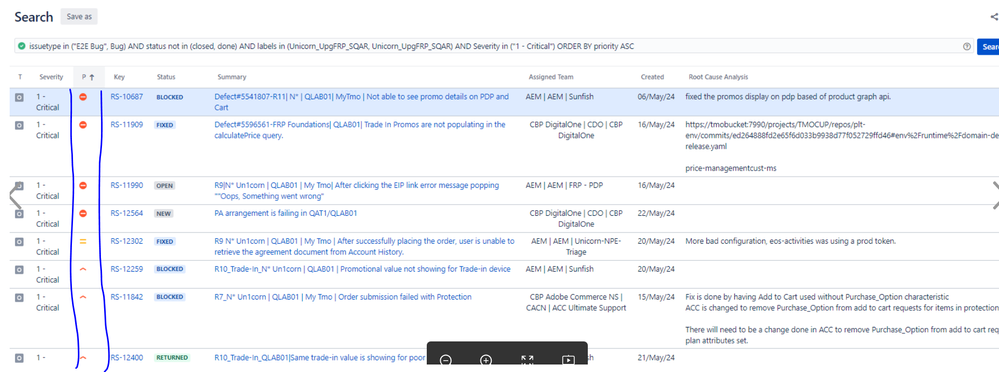The height and width of the screenshot is (372, 999).
Task: Click zoom in icon in viewer toolbar
Action: point(485,360)
